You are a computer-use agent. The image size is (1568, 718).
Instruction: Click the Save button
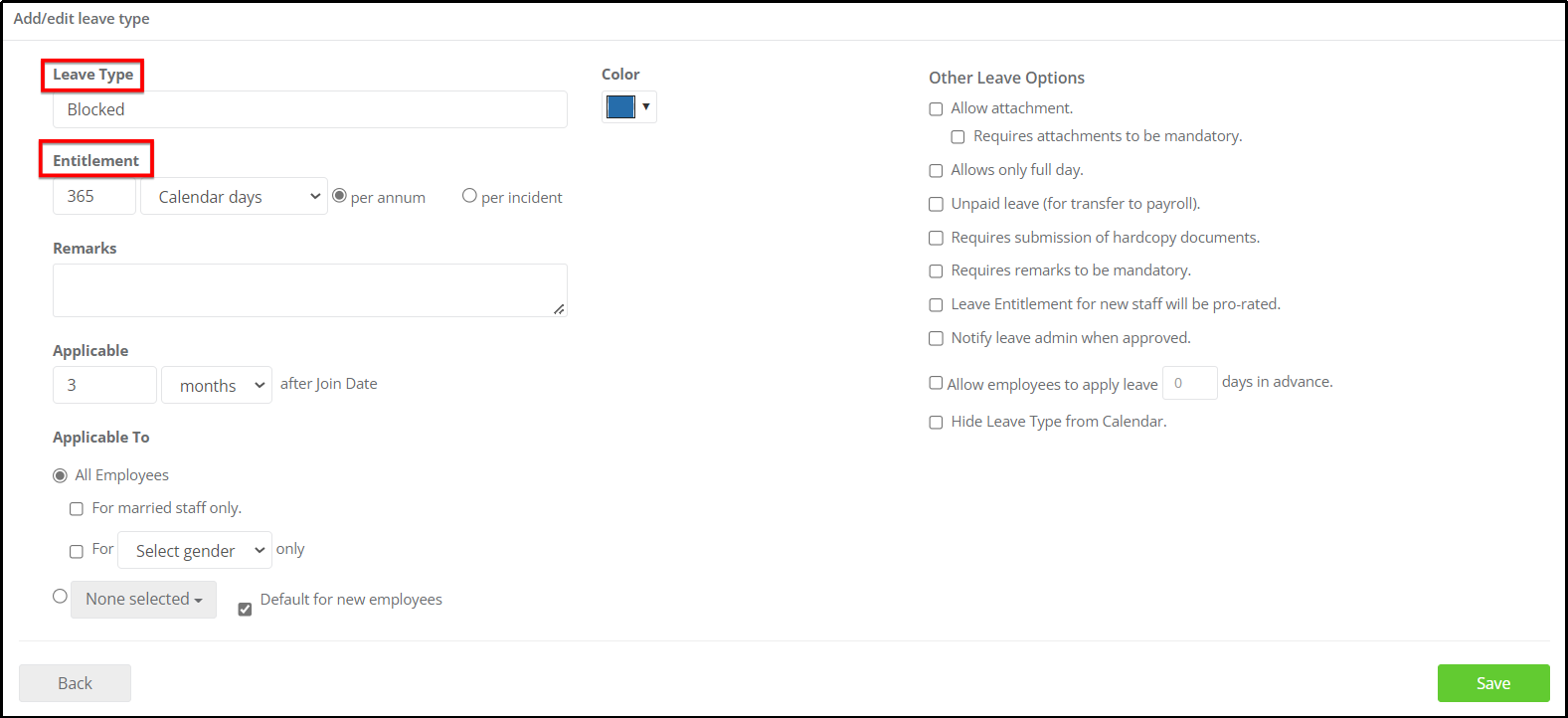1493,683
